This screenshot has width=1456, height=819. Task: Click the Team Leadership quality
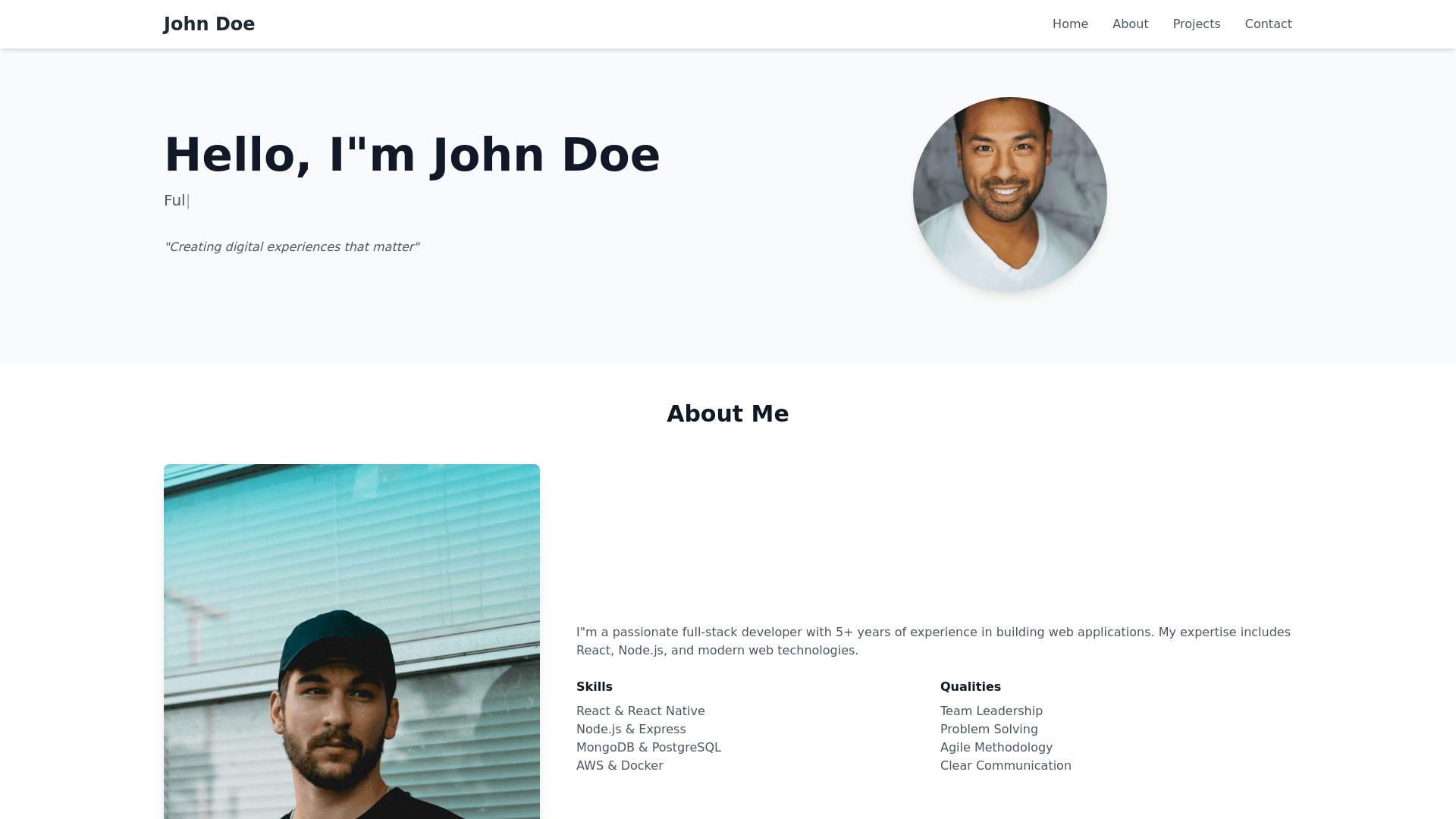[x=990, y=711]
